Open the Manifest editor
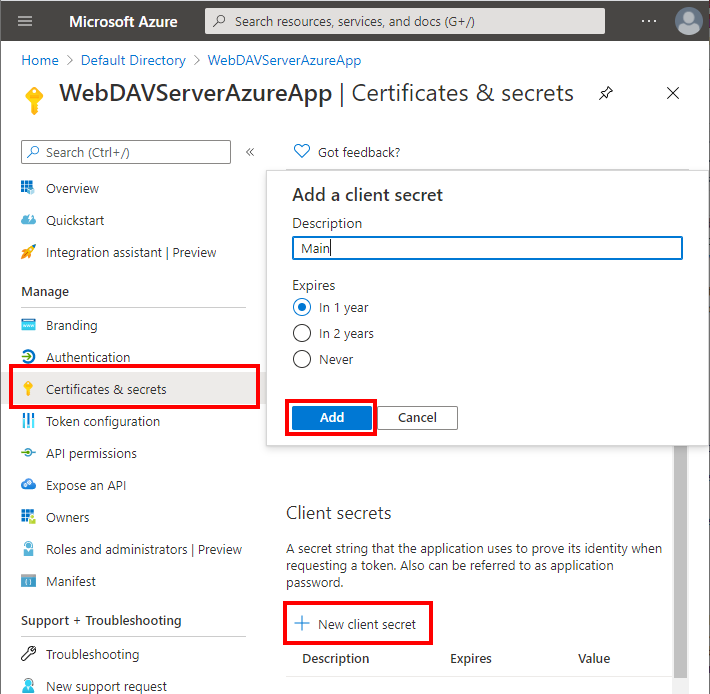 [71, 581]
